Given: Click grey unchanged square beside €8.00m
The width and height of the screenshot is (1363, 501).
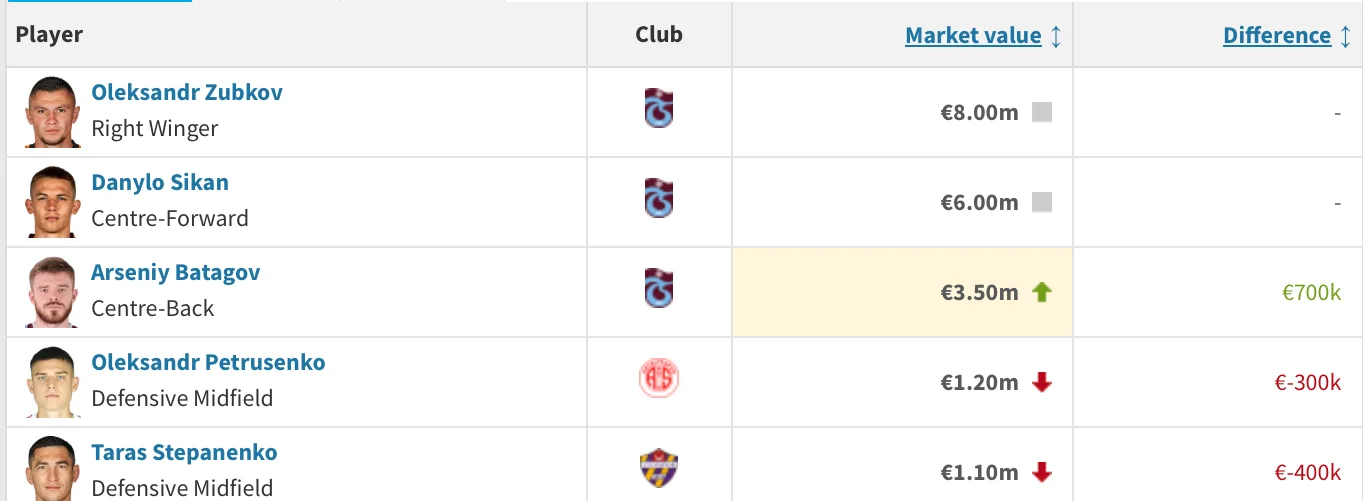Looking at the screenshot, I should click(1042, 113).
